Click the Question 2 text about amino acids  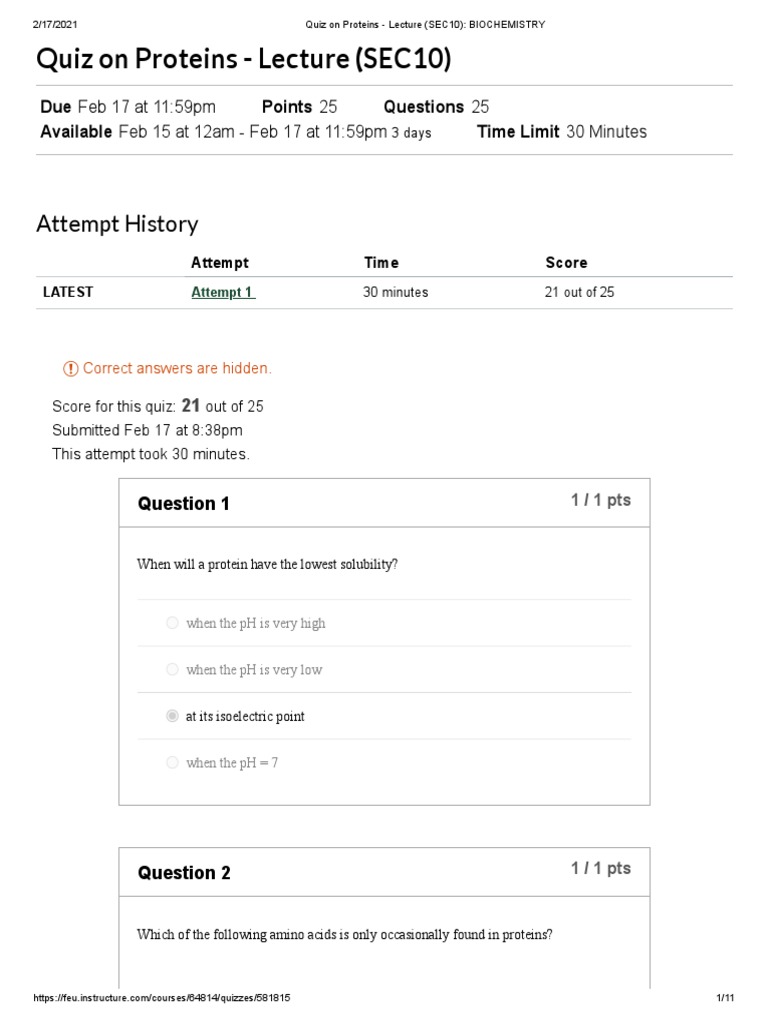(344, 935)
